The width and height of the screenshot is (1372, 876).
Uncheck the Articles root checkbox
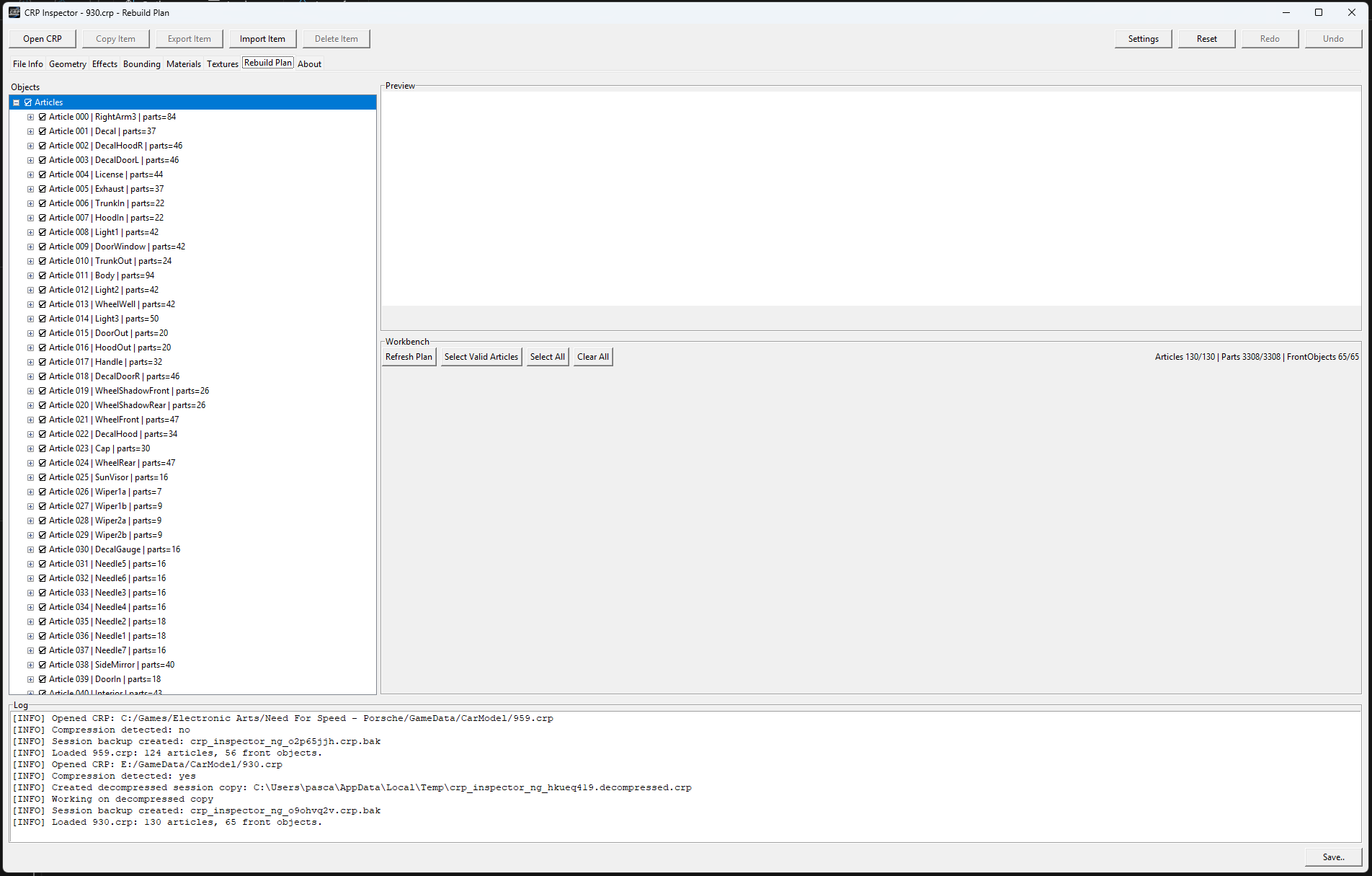point(28,102)
